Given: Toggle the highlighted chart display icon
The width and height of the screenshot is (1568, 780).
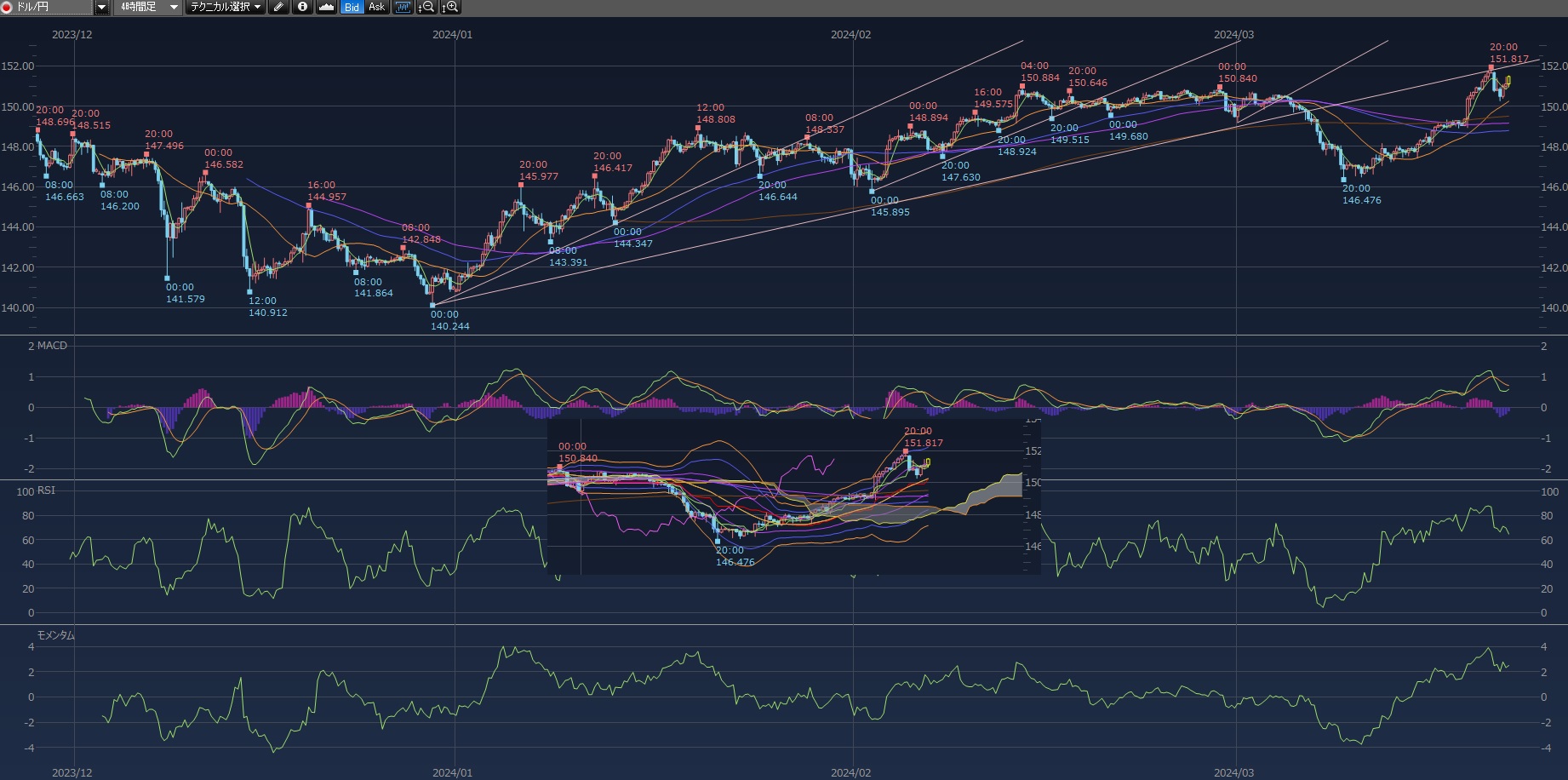Looking at the screenshot, I should point(403,7).
